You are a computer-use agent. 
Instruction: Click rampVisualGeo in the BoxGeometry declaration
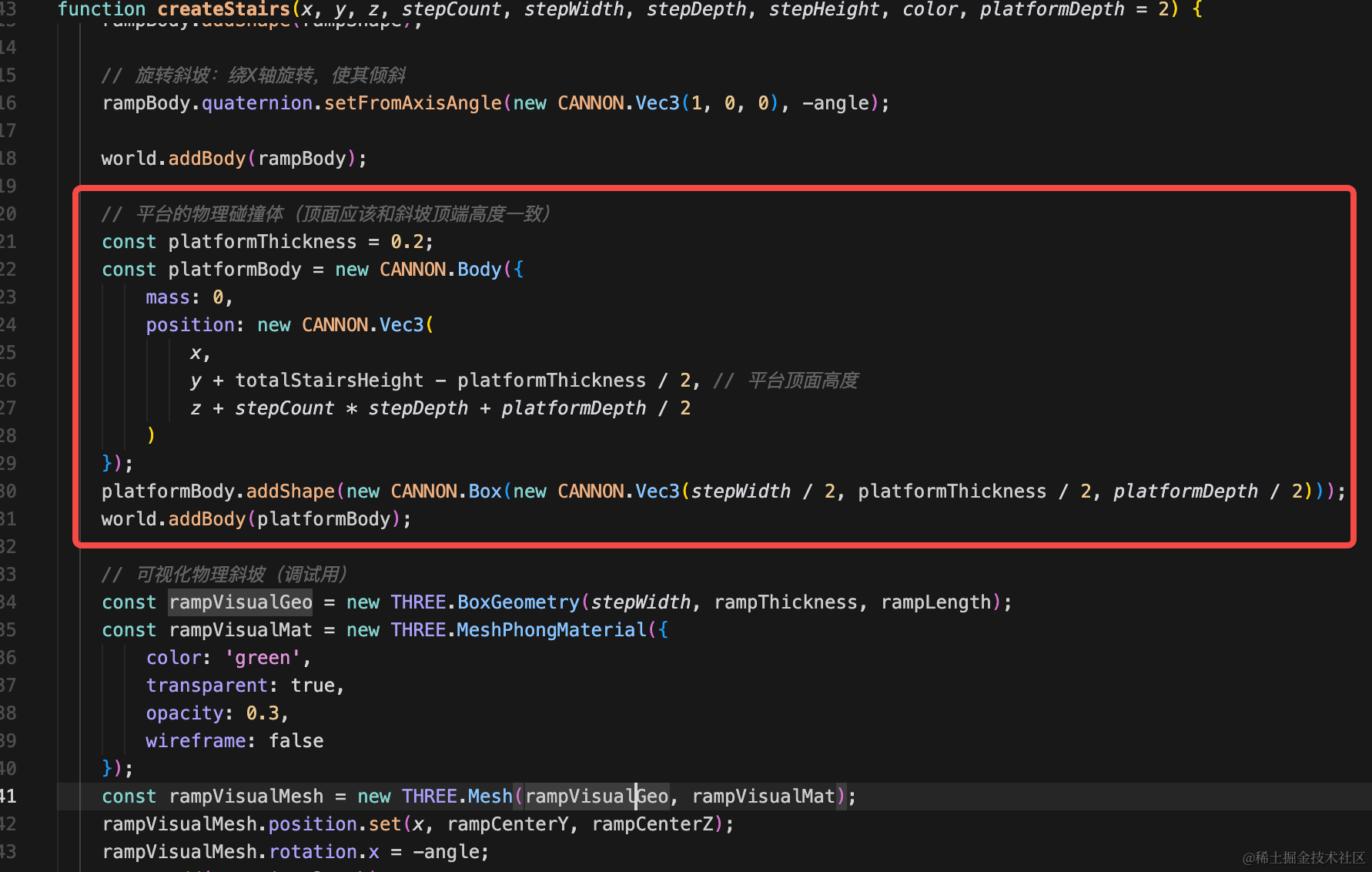pyautogui.click(x=240, y=602)
